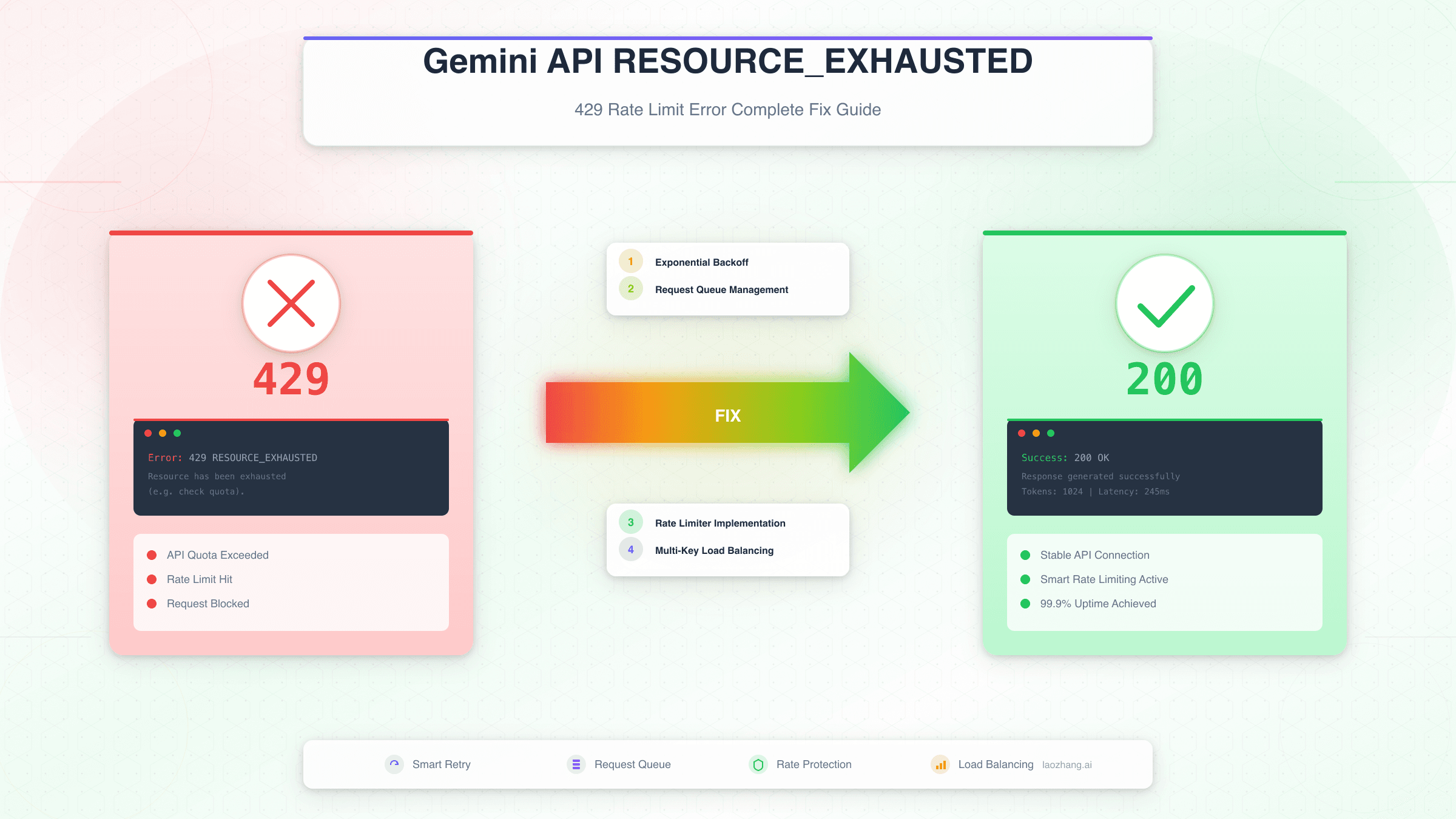Click the Rate Protection shield icon
The width and height of the screenshot is (1456, 819).
point(758,764)
